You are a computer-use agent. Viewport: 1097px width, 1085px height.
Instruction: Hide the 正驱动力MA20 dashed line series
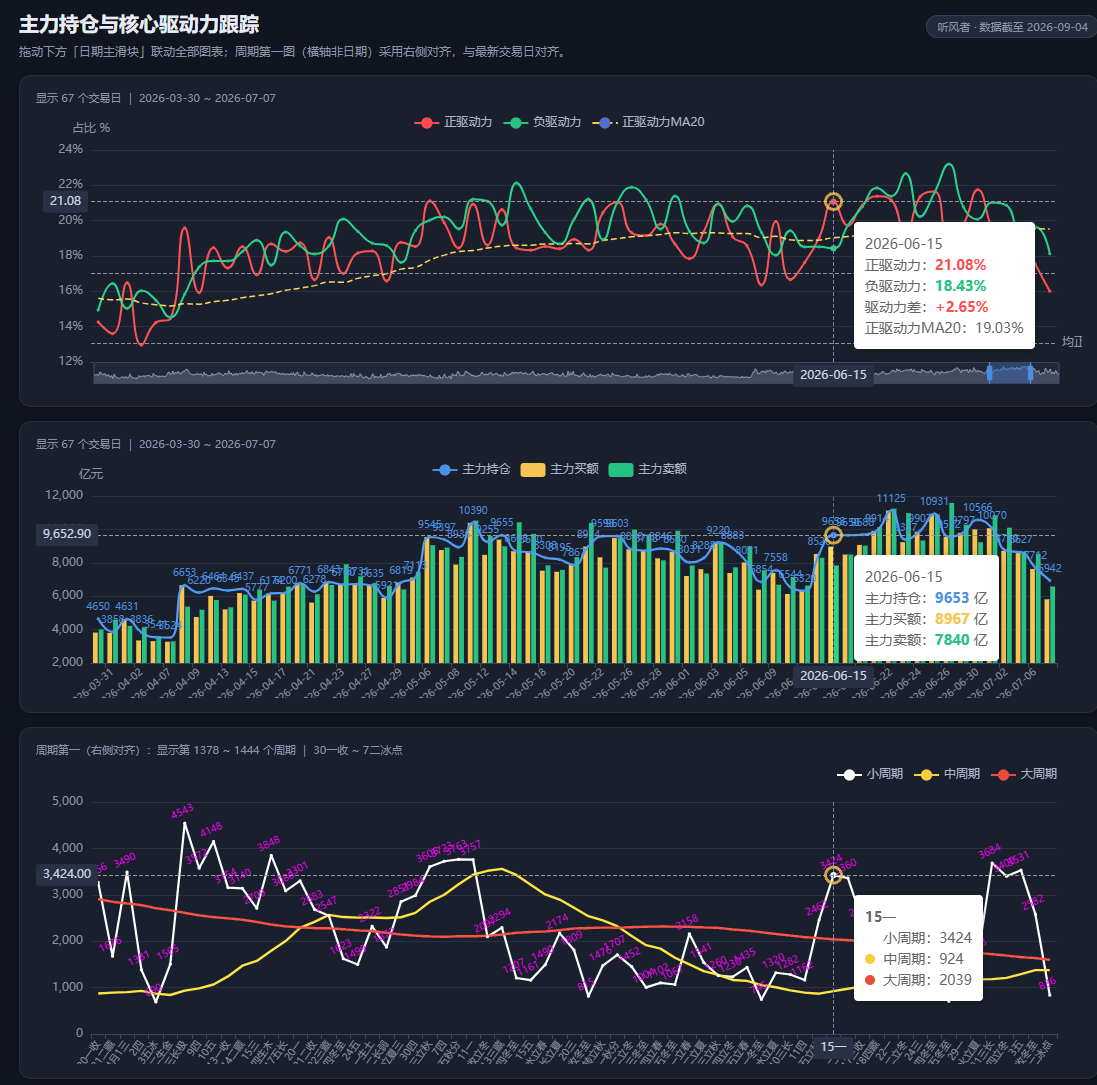pyautogui.click(x=649, y=122)
